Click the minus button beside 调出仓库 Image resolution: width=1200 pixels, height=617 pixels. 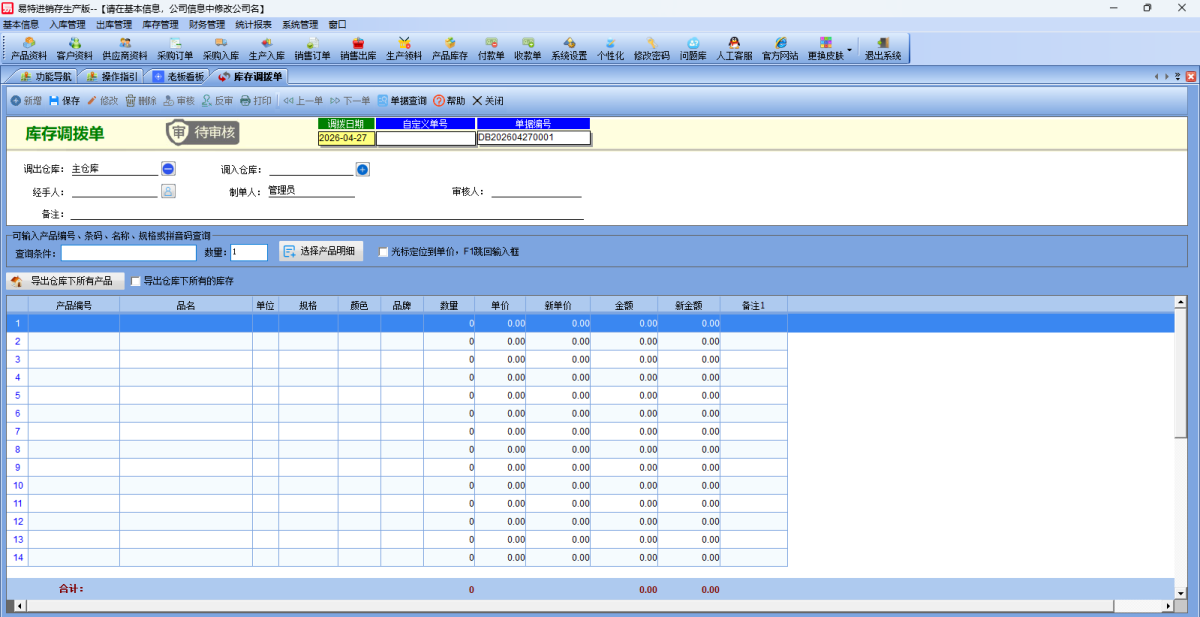tap(168, 169)
